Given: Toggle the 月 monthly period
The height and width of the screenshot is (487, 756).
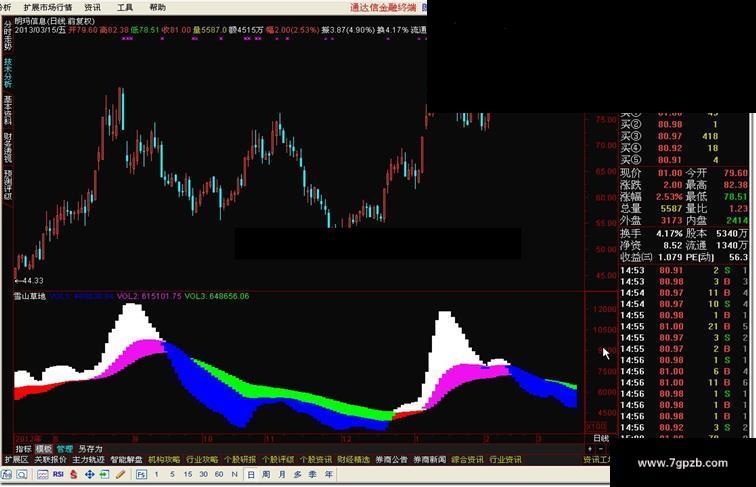Looking at the screenshot, I should click(282, 474).
